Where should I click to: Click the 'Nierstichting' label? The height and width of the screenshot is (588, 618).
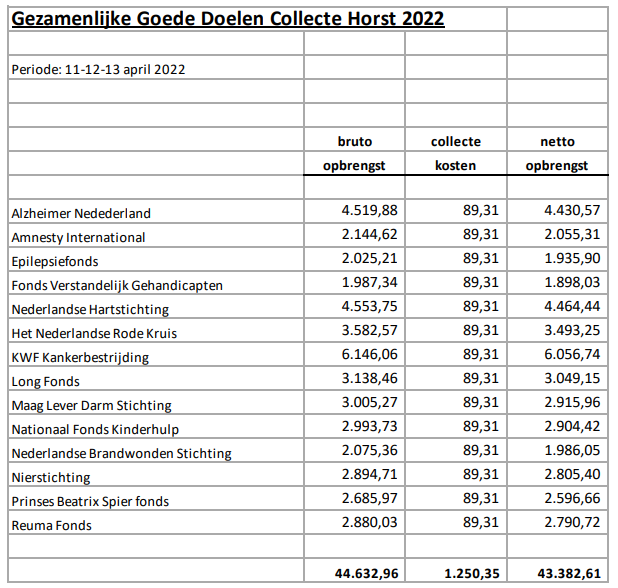click(x=51, y=478)
